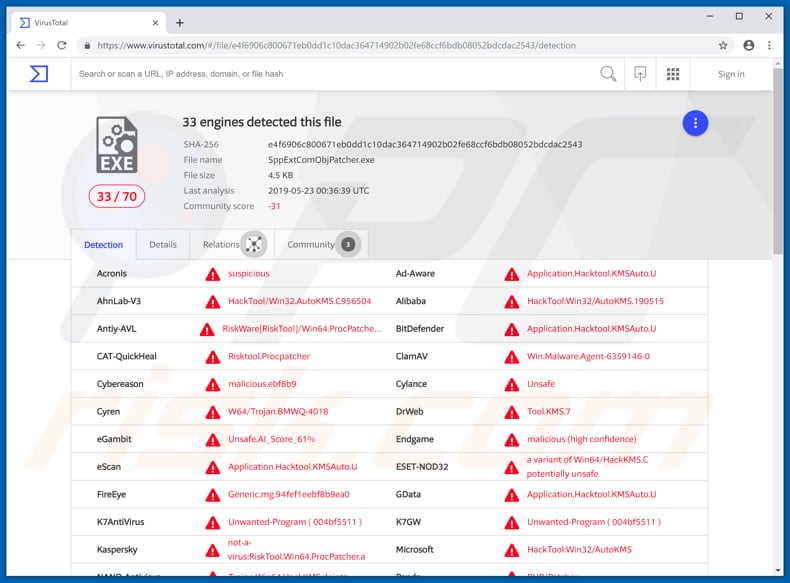
Task: Click the EXE file type icon
Action: pos(117,145)
